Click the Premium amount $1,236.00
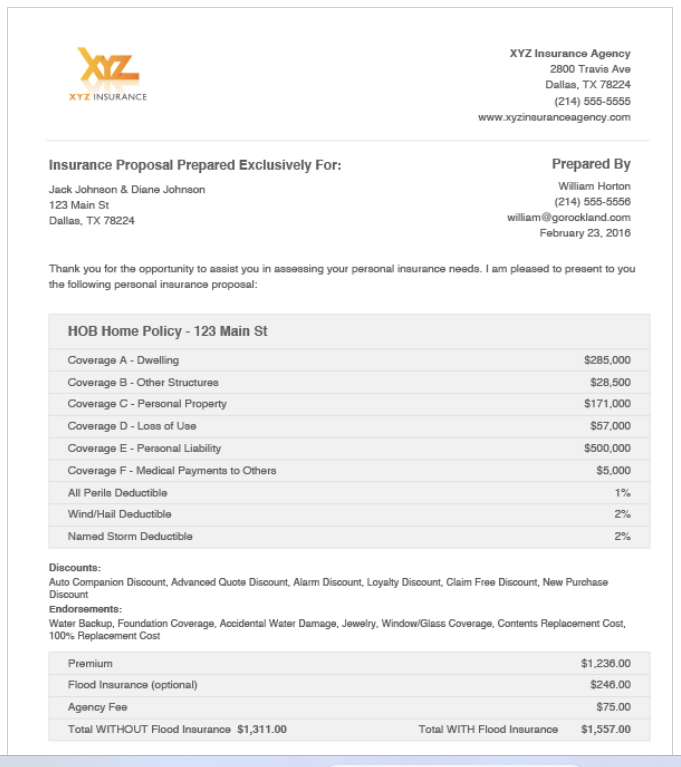 tap(606, 663)
